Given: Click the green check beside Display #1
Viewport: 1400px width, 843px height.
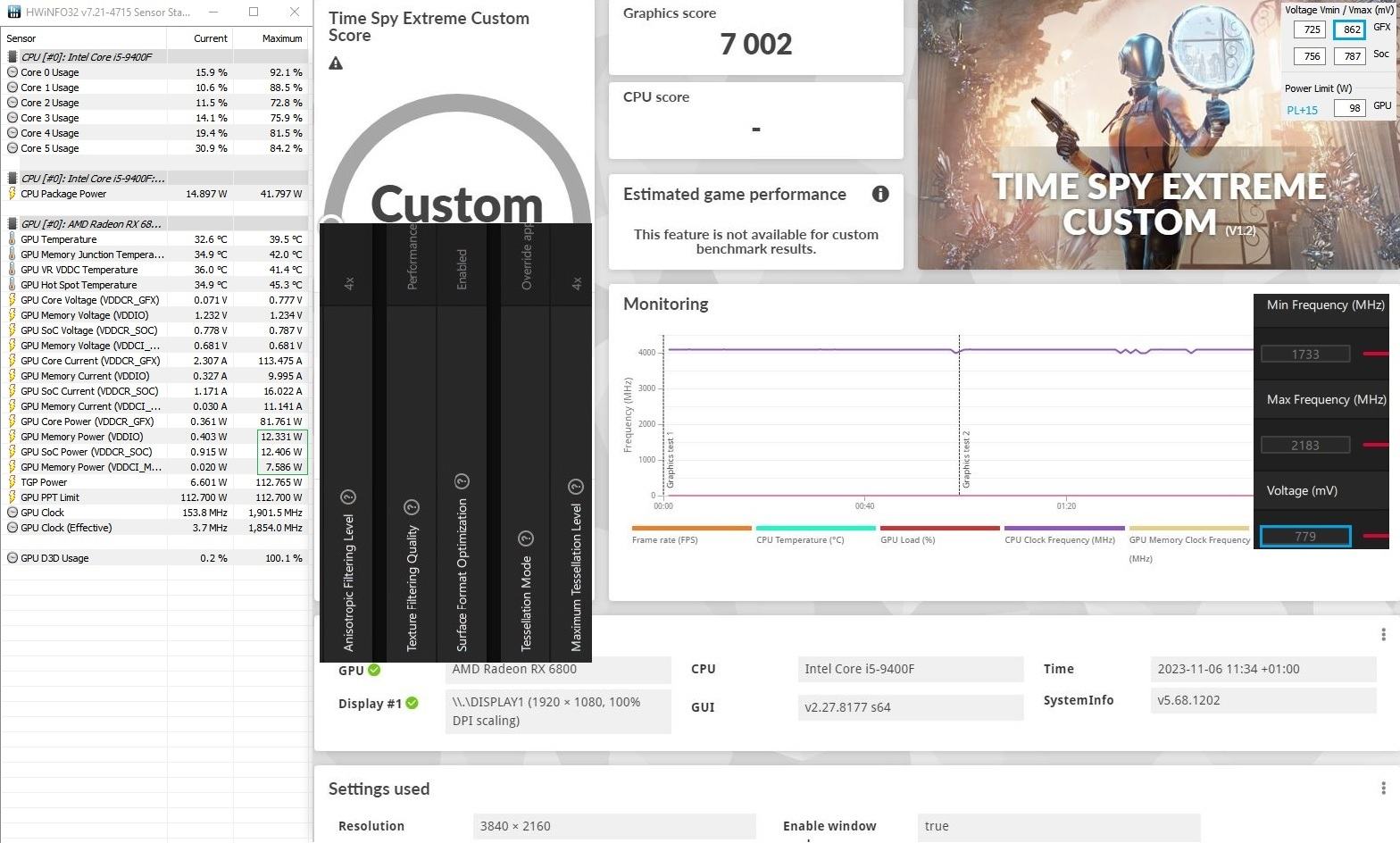Looking at the screenshot, I should (x=412, y=703).
